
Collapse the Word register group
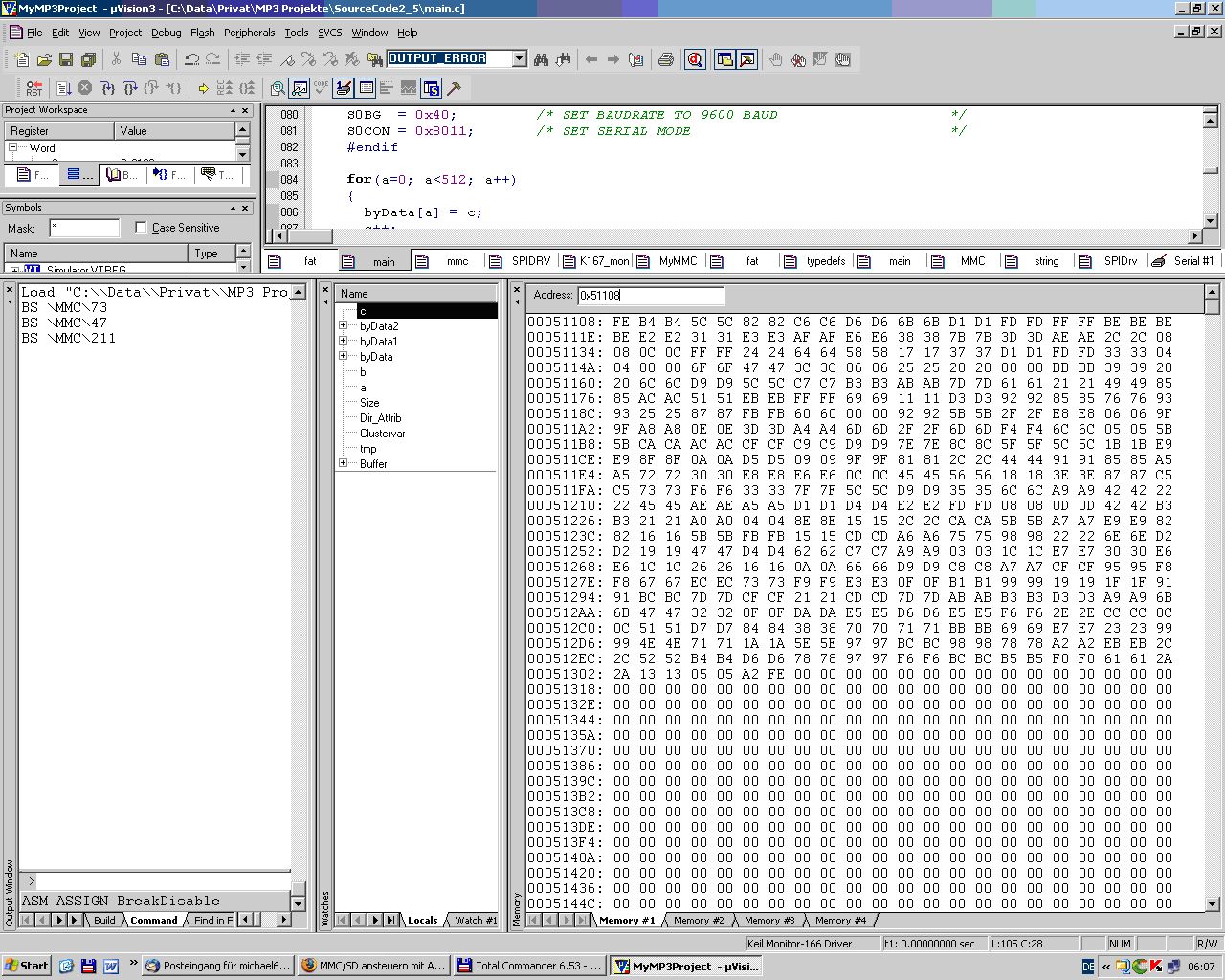point(13,148)
